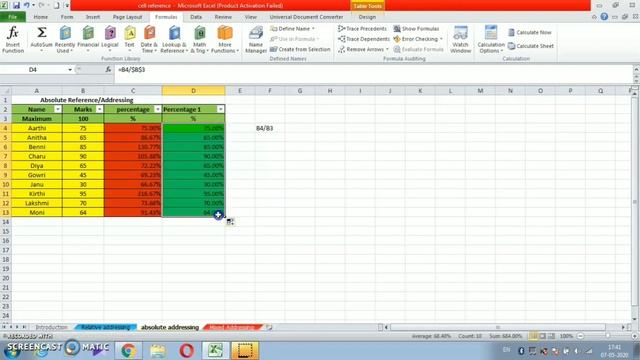
Task: Switch to the Insert ribbon tab
Action: click(93, 17)
